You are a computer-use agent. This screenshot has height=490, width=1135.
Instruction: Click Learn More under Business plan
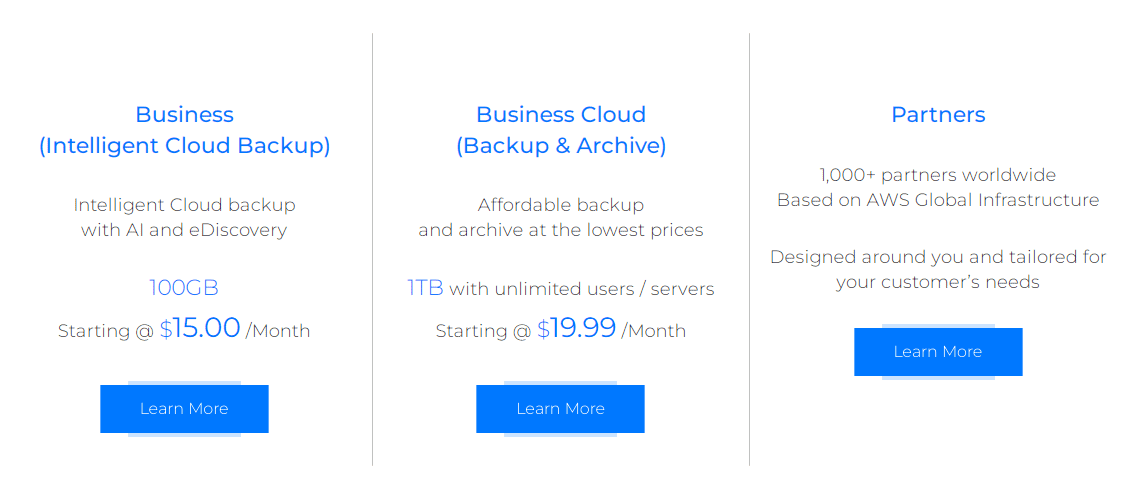click(x=184, y=409)
